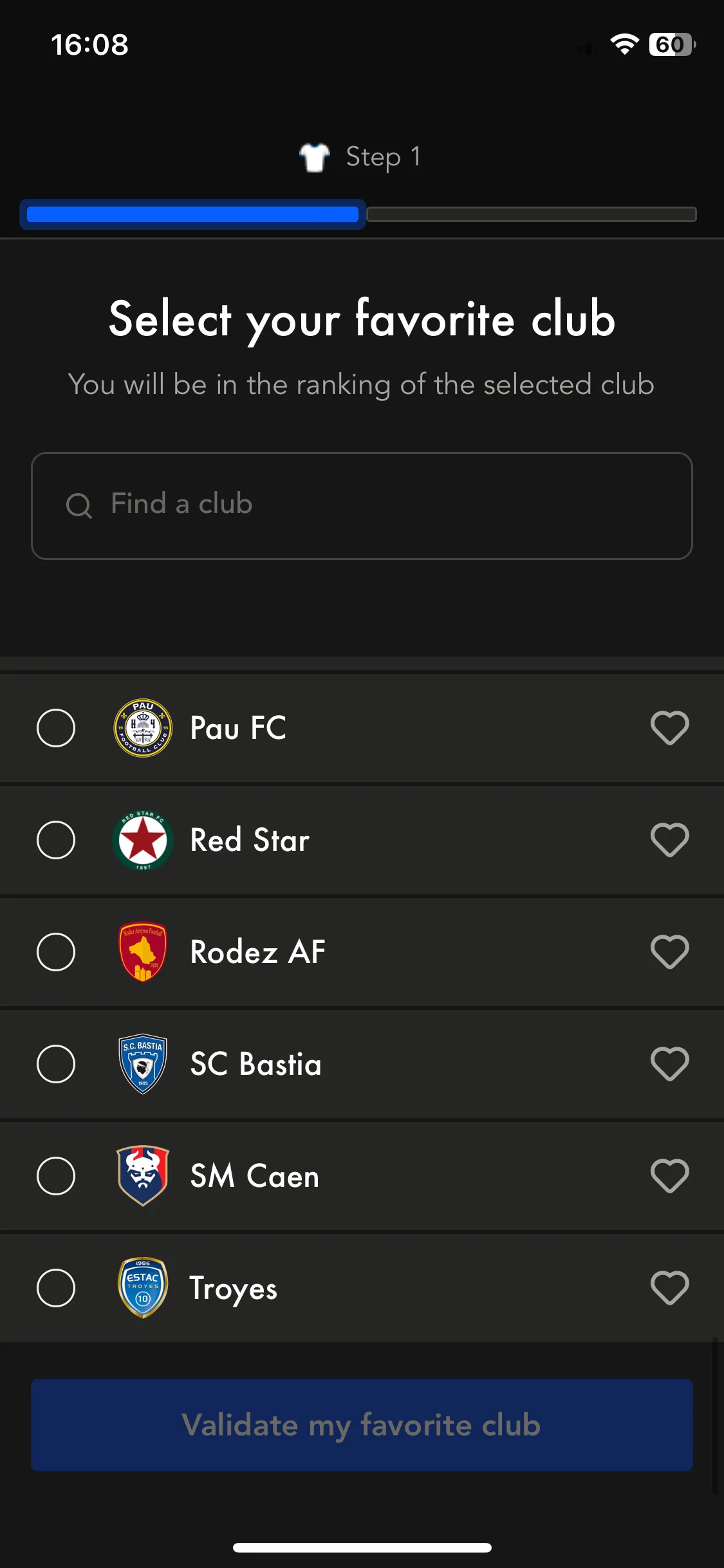Like SC Bastia using its heart icon

coord(669,1064)
